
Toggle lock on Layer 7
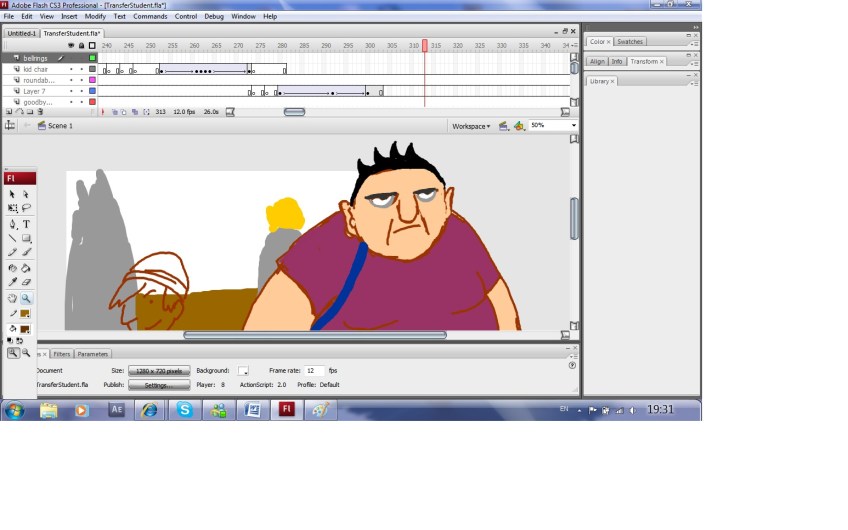pos(82,91)
